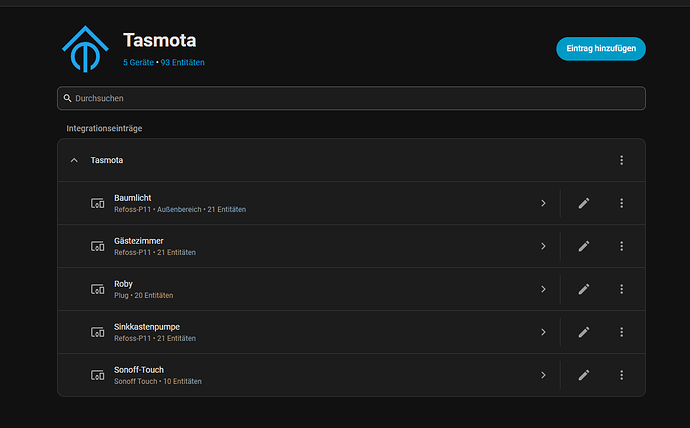
Task: Open three-dot menu for Sinkkastenpumpe
Action: (x=621, y=332)
